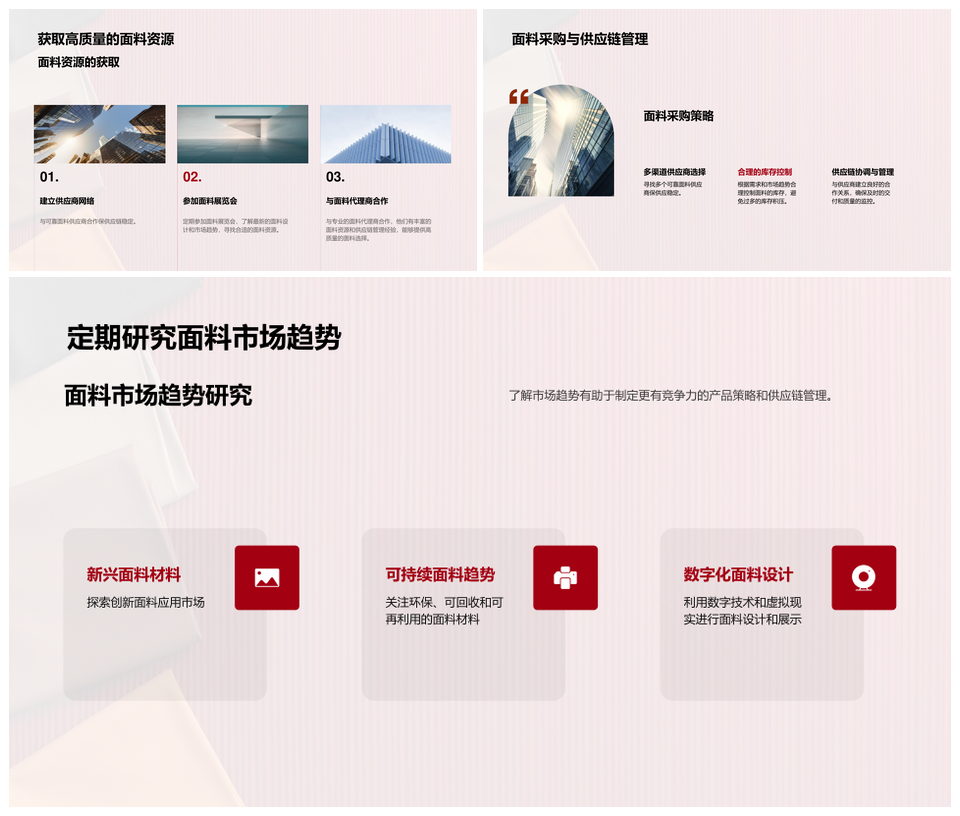Viewport: 960px width, 816px height.
Task: Select the 面料采购策略 heading text
Action: tap(678, 116)
